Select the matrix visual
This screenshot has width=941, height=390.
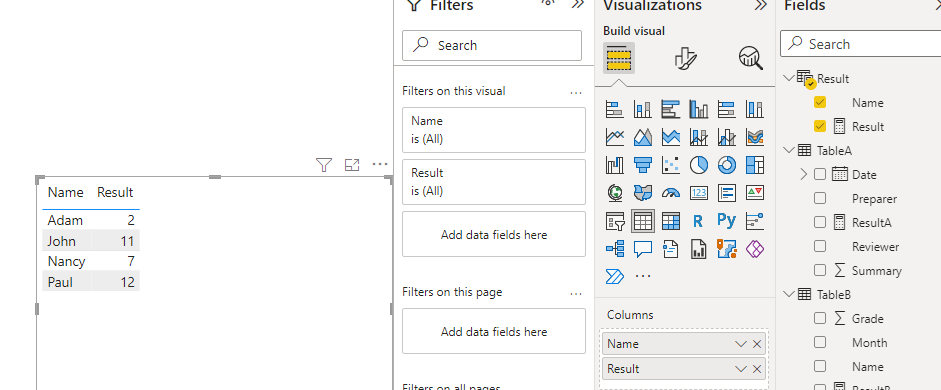point(670,221)
